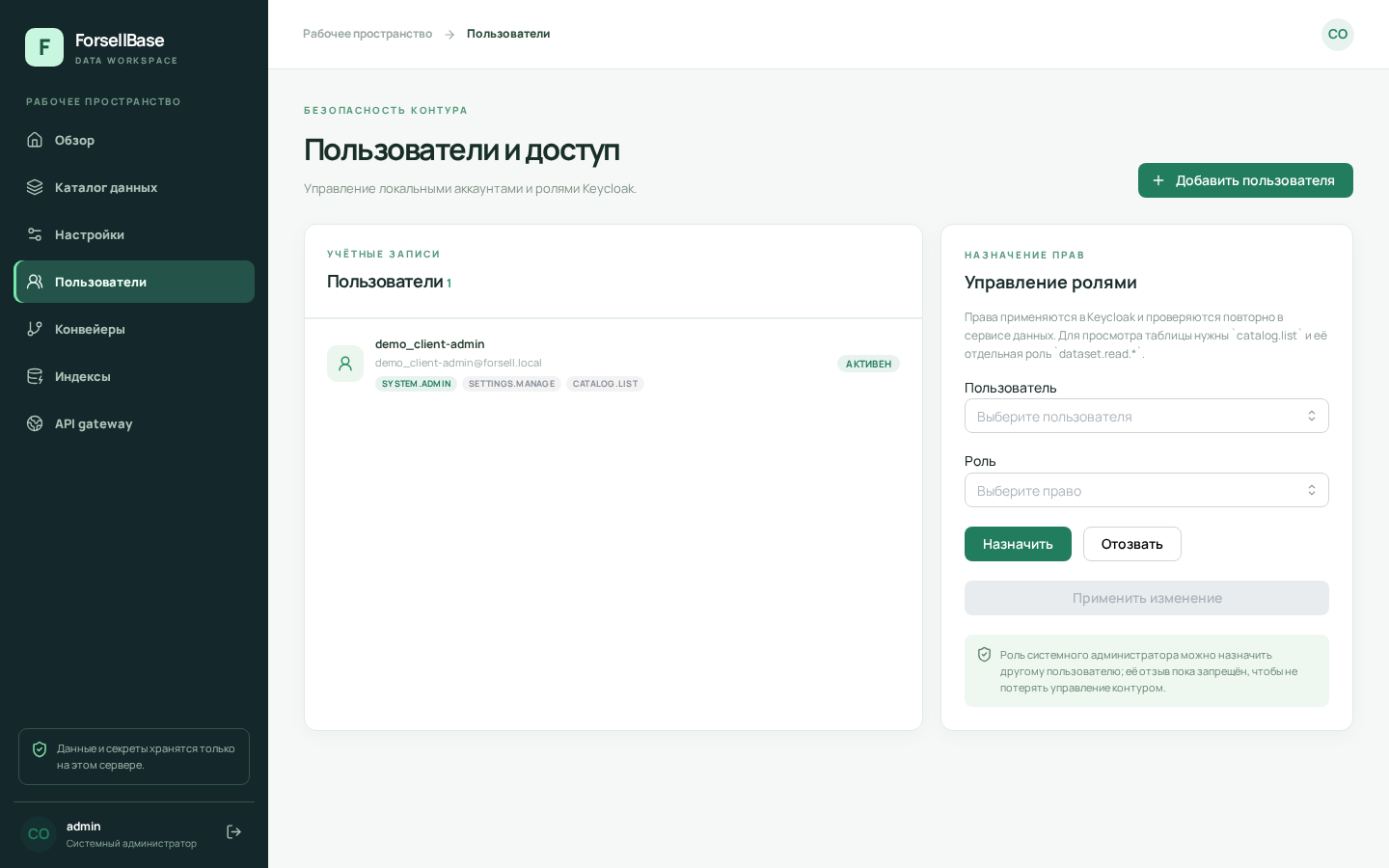Click the Пользователи и доступ page title
1389x868 pixels.
pyautogui.click(x=461, y=149)
